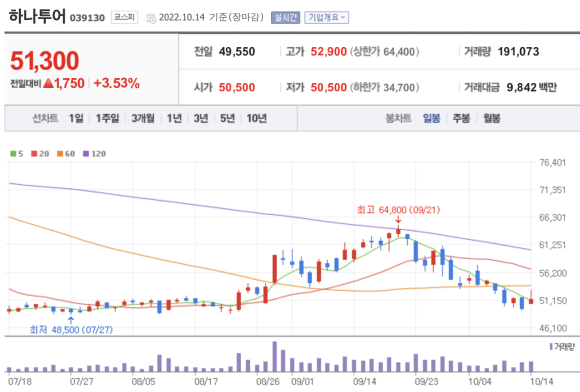Click the 거래량 191,073 value

(x=518, y=51)
